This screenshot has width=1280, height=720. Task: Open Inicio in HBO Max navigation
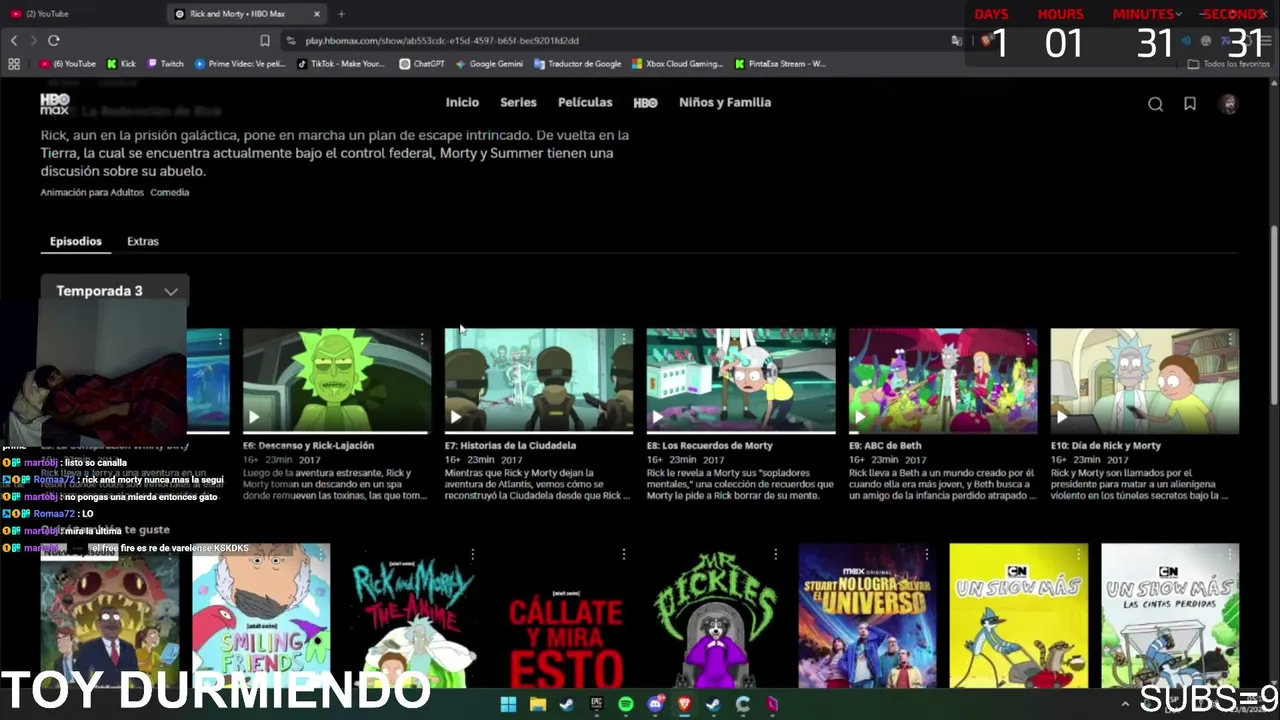point(462,102)
